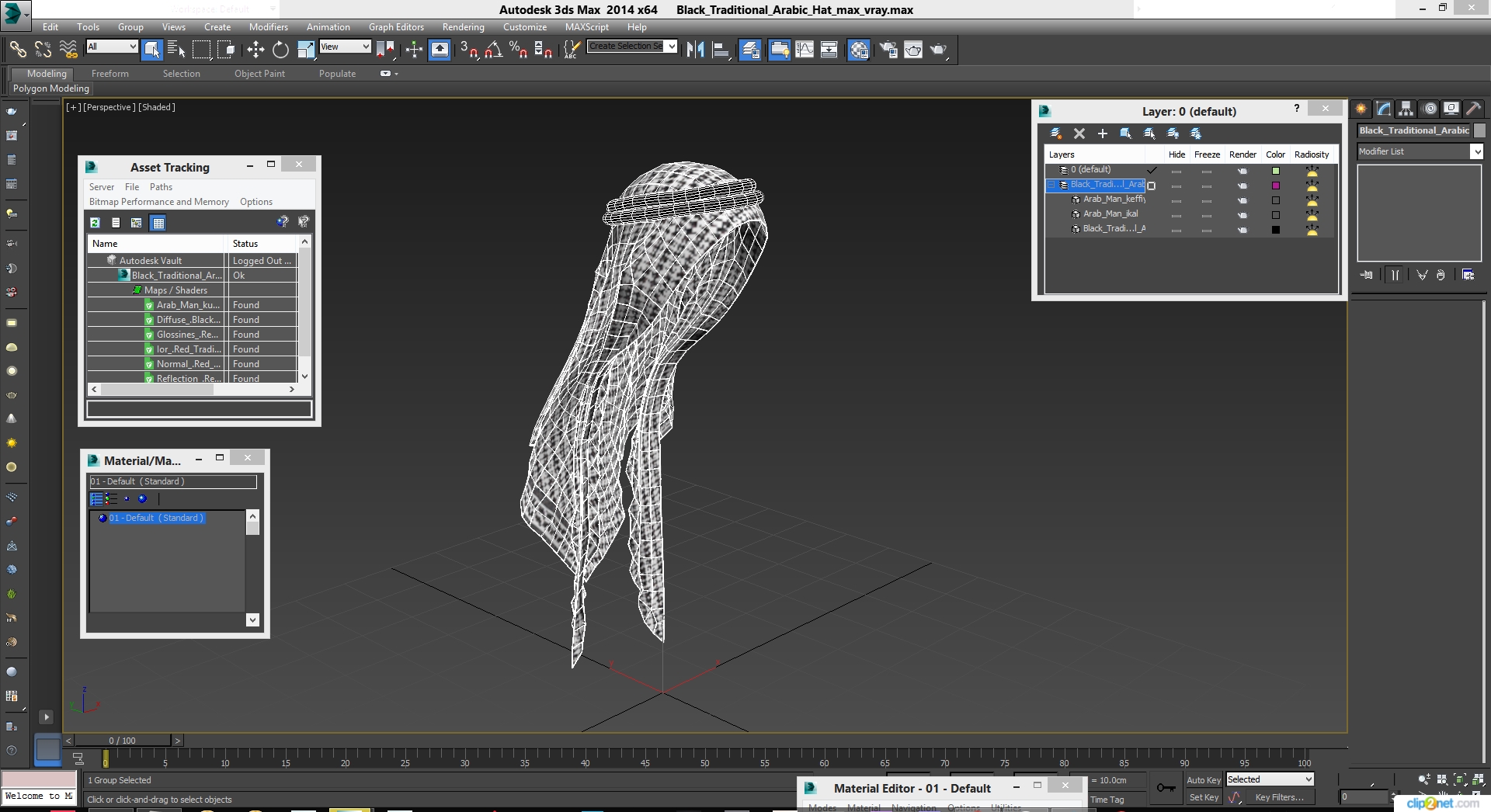Open the Schematic View
The width and height of the screenshot is (1491, 812).
click(x=829, y=50)
